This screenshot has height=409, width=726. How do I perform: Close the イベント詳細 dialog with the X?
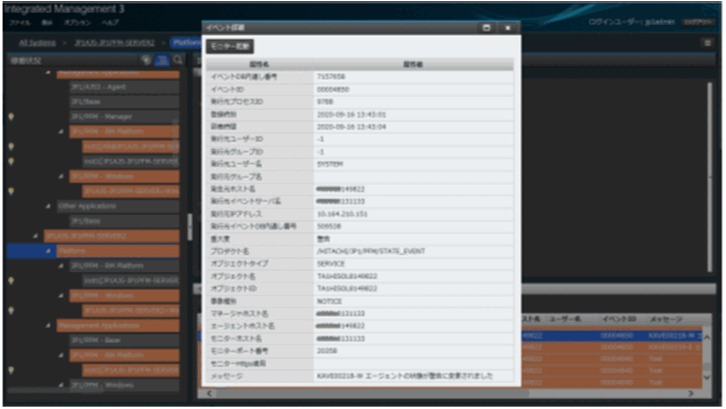(507, 28)
